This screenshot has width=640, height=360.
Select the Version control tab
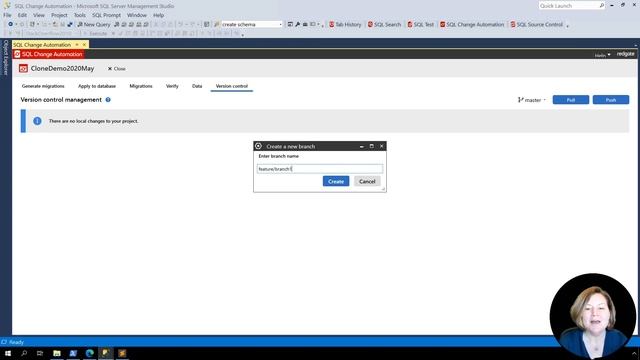point(232,86)
